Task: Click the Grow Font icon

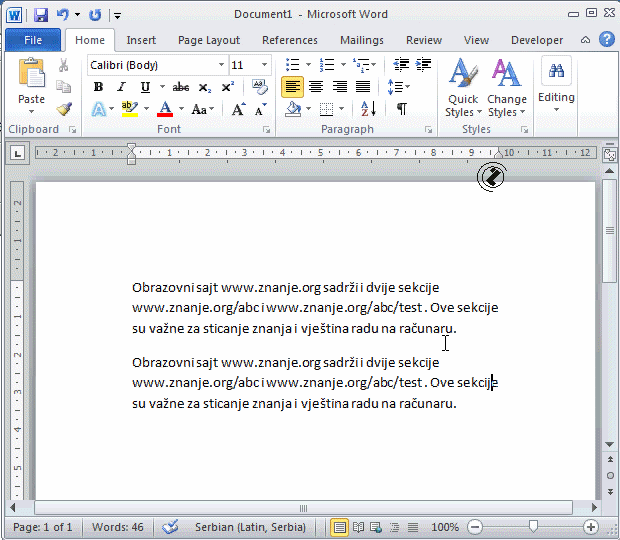Action: tap(238, 109)
